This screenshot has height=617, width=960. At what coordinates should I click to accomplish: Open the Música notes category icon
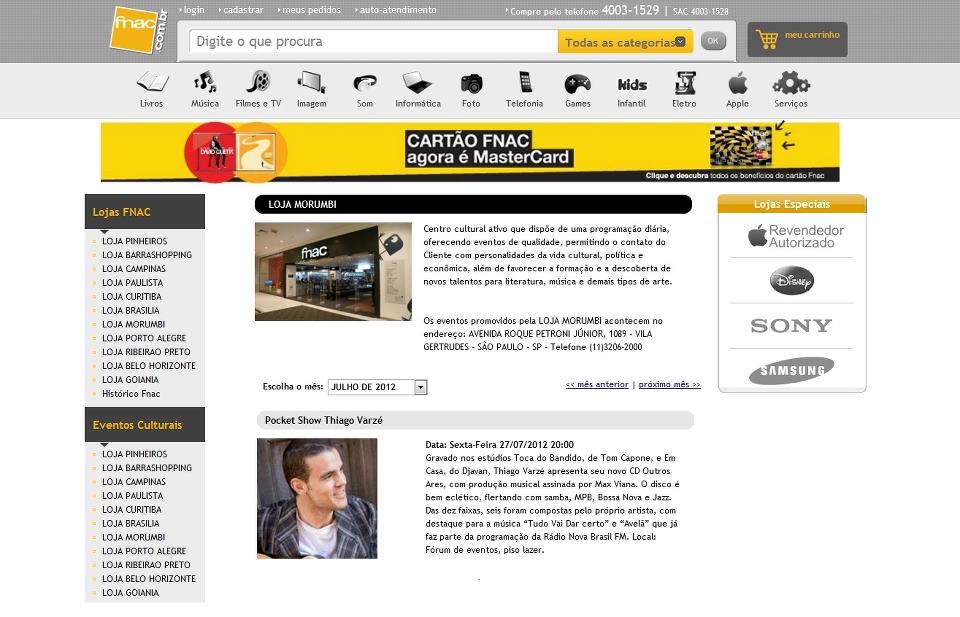[x=205, y=82]
